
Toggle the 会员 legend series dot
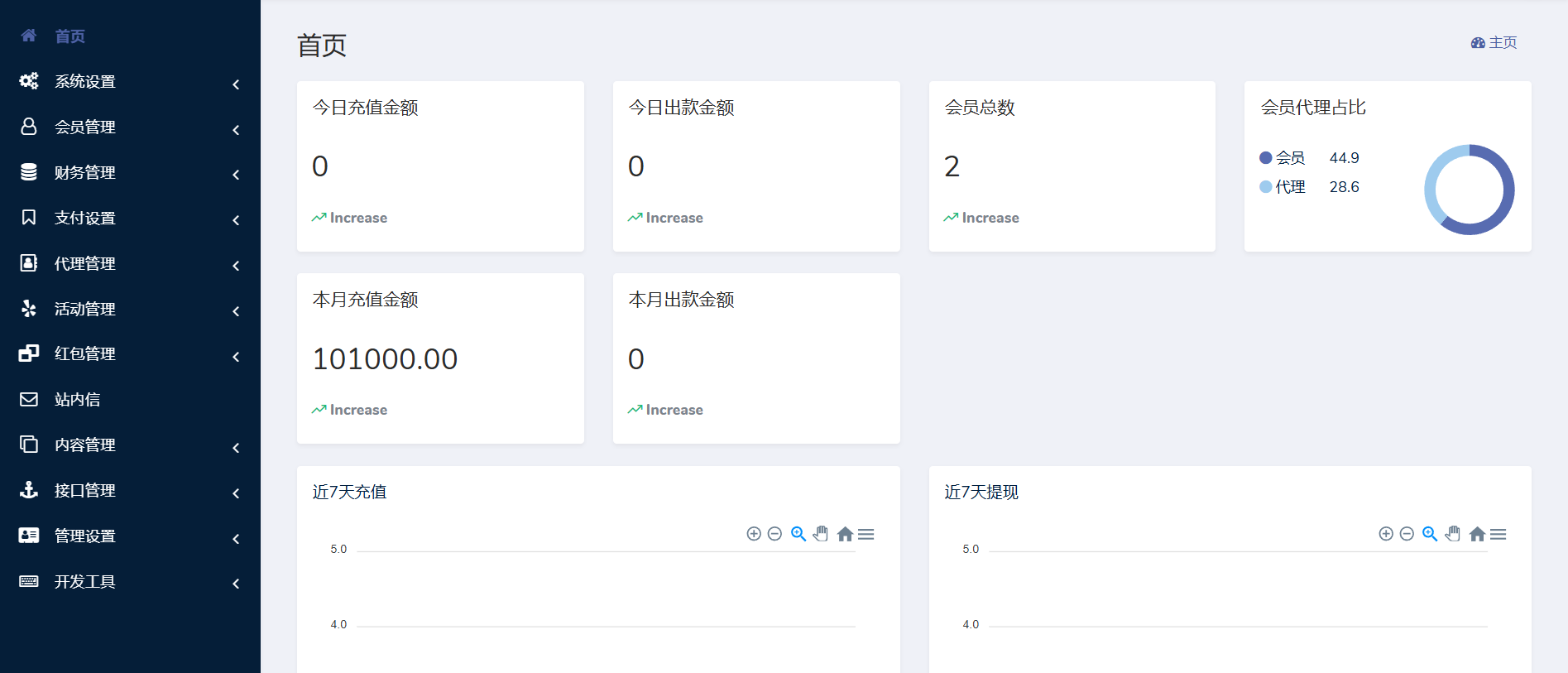click(x=1266, y=157)
